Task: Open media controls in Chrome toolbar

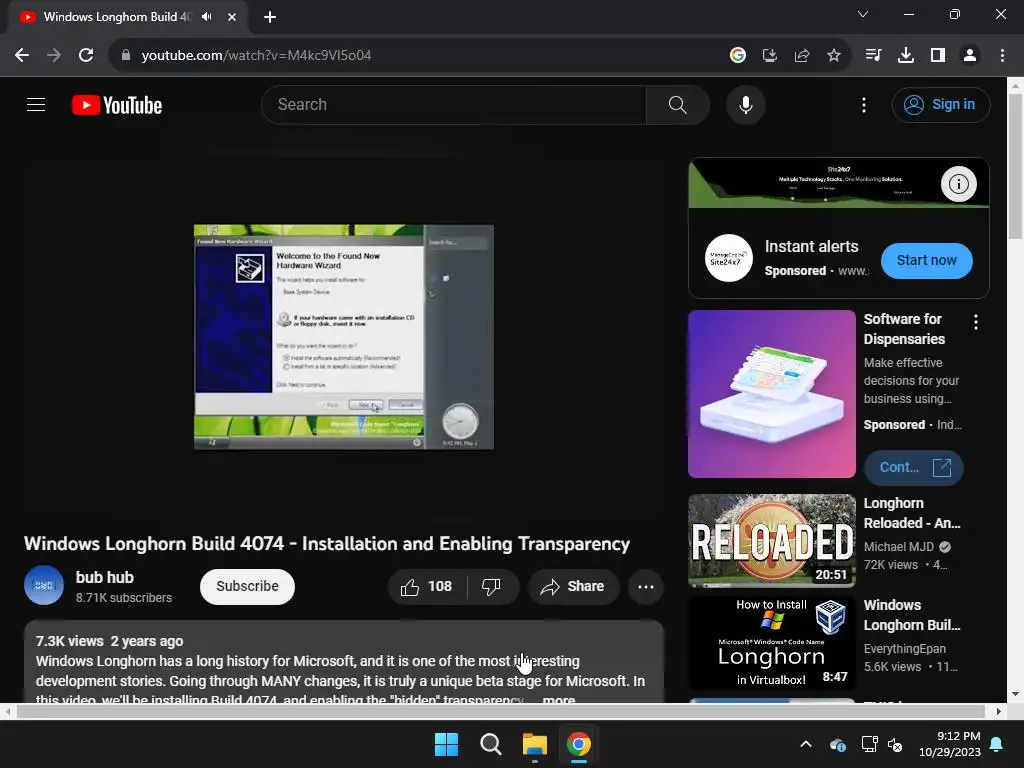Action: point(873,56)
